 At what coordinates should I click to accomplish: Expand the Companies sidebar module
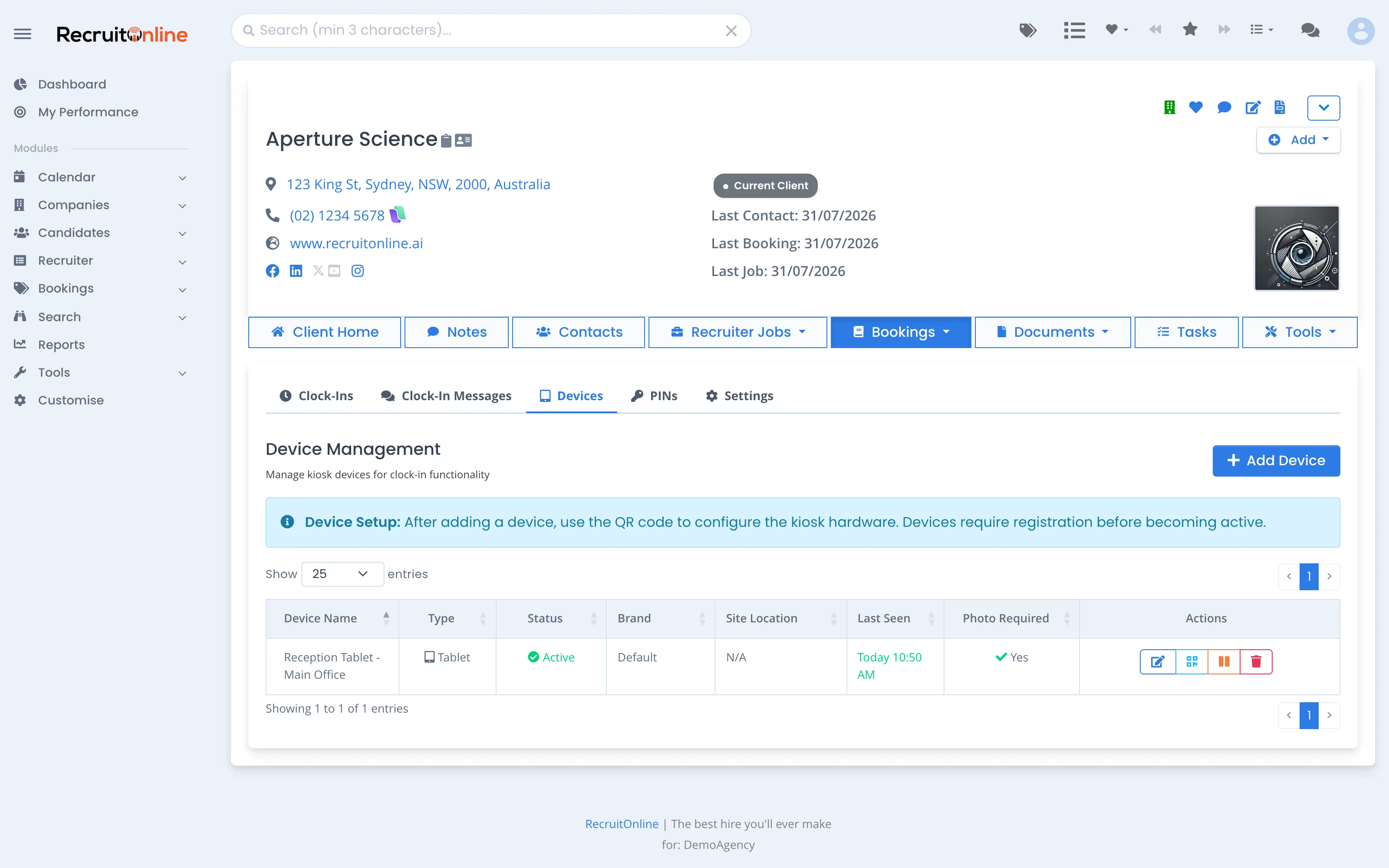(x=101, y=205)
